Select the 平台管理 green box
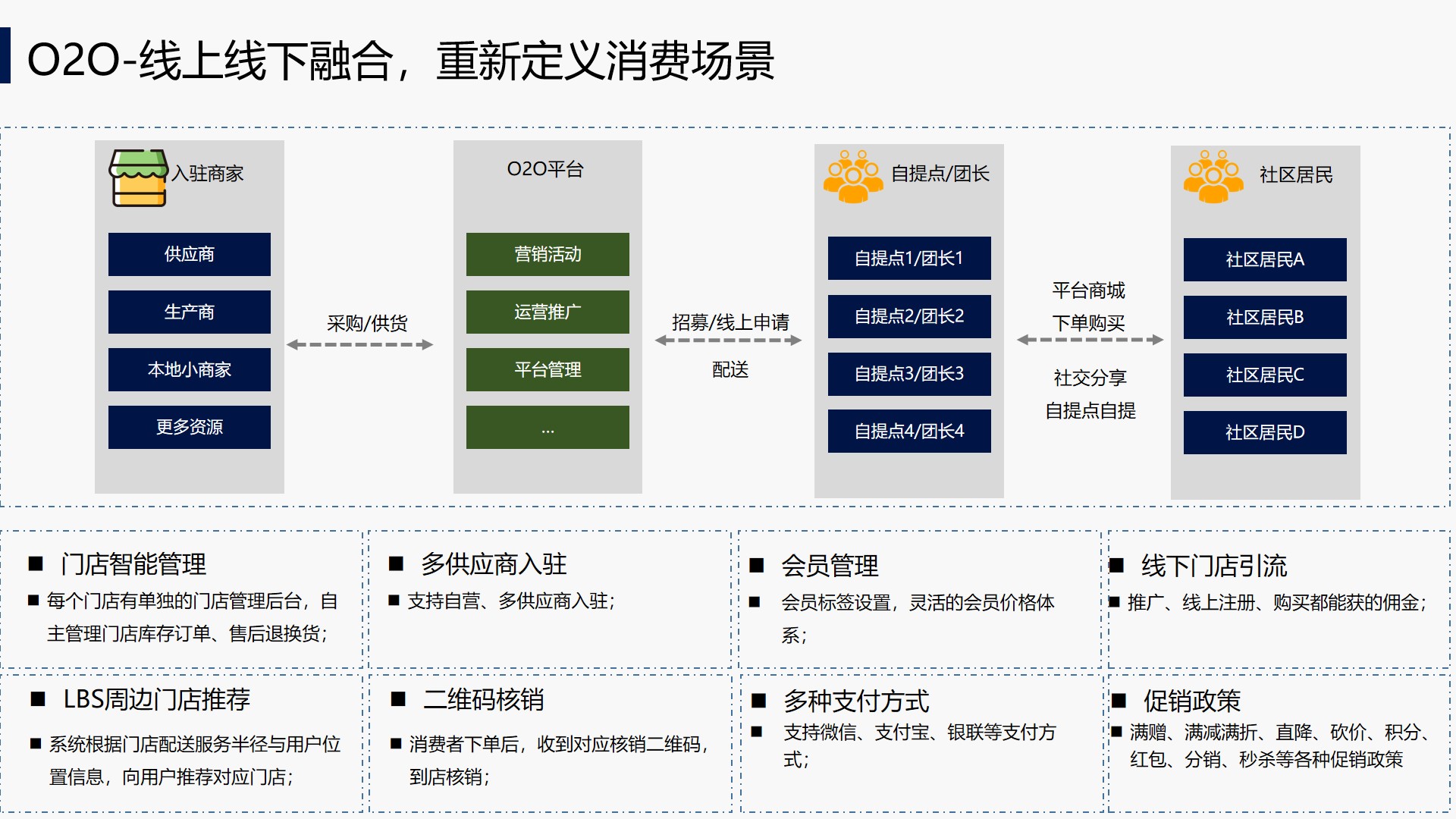Screen dimensions: 1456x819 pyautogui.click(x=548, y=369)
